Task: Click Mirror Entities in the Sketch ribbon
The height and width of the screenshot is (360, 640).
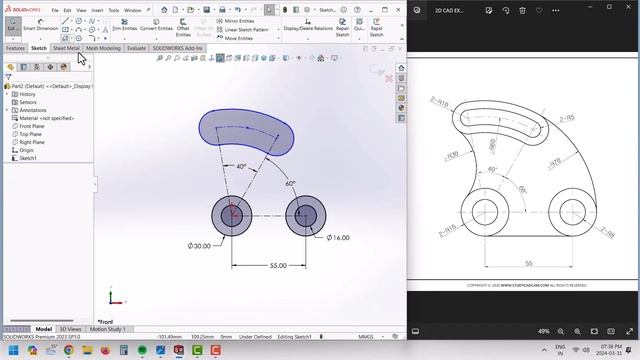Action: pos(236,21)
